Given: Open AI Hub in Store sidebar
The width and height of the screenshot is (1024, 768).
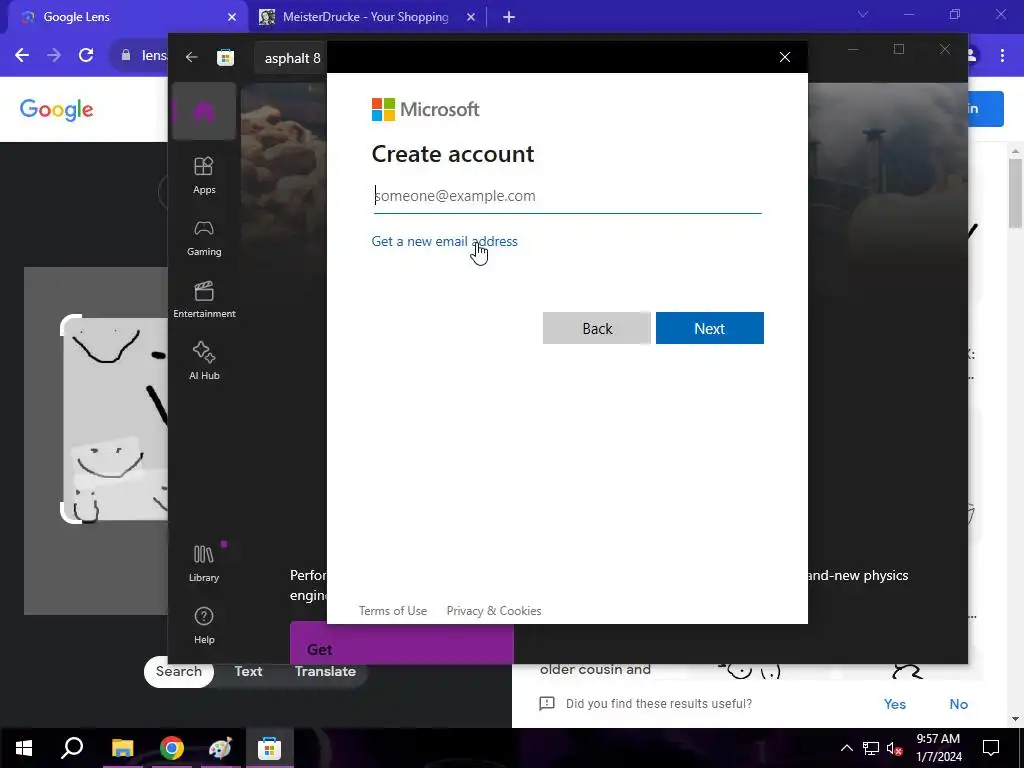Looking at the screenshot, I should (204, 360).
